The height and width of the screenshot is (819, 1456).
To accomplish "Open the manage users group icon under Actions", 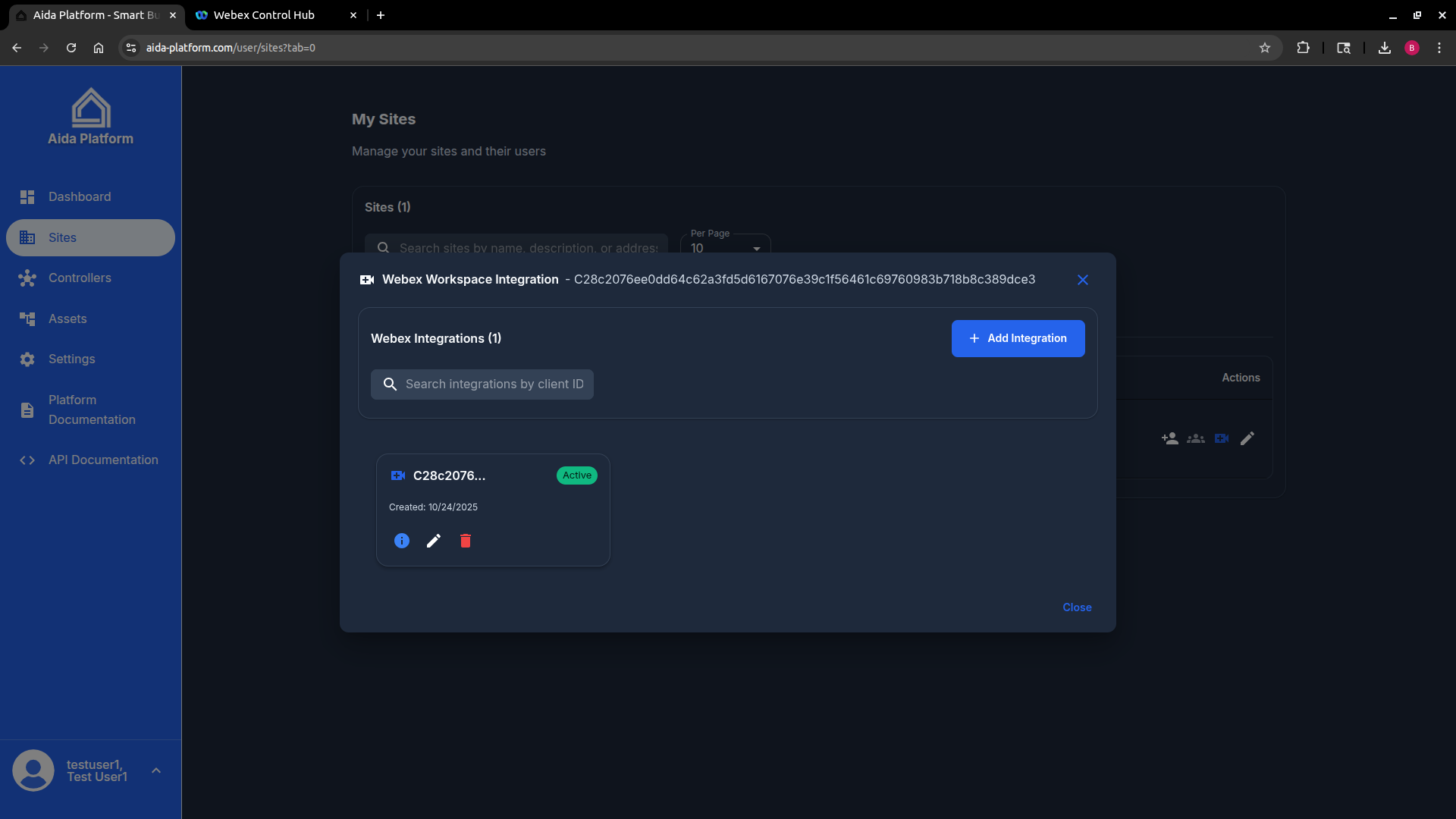I will pos(1195,438).
